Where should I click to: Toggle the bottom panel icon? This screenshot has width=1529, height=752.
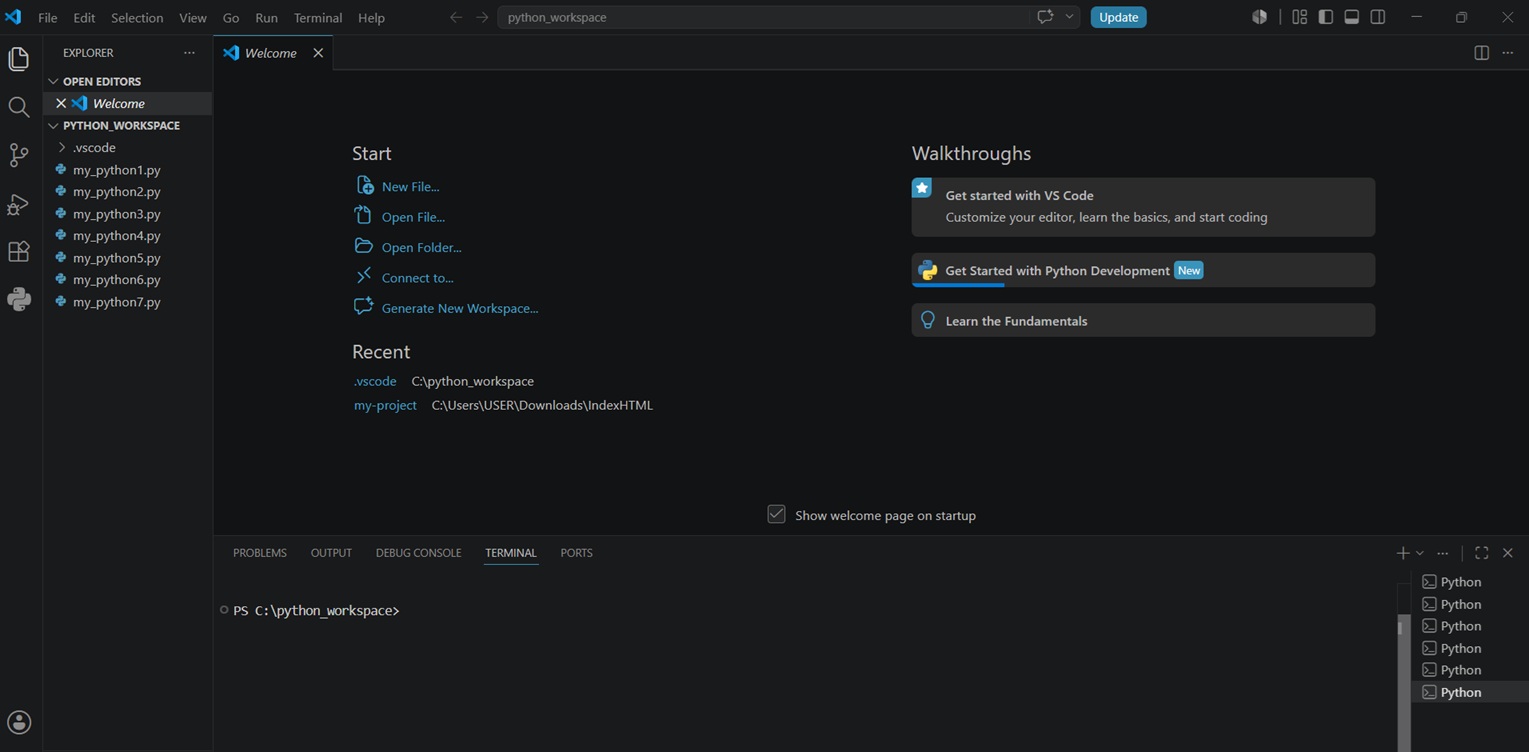[x=1351, y=17]
